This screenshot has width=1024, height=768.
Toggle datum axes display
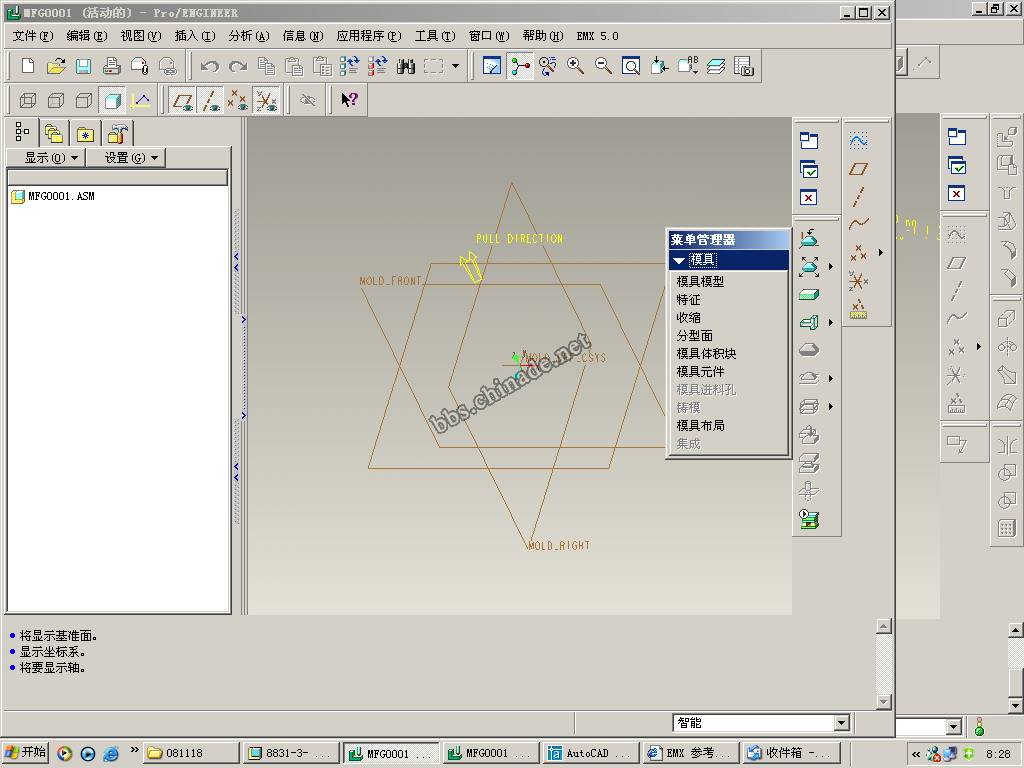pyautogui.click(x=210, y=100)
